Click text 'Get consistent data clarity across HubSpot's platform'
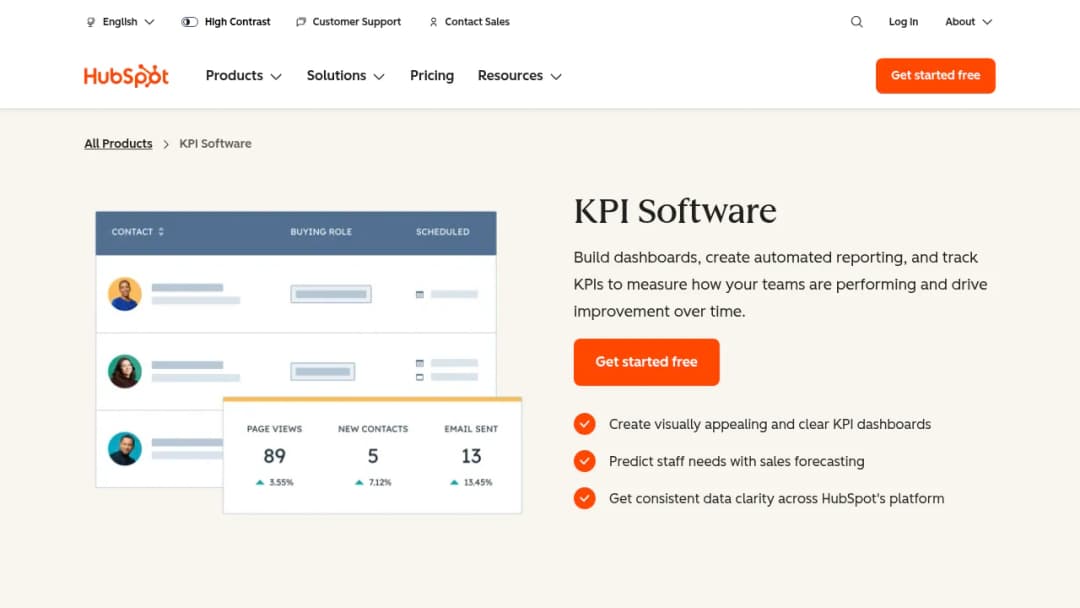1080x608 pixels. point(776,499)
